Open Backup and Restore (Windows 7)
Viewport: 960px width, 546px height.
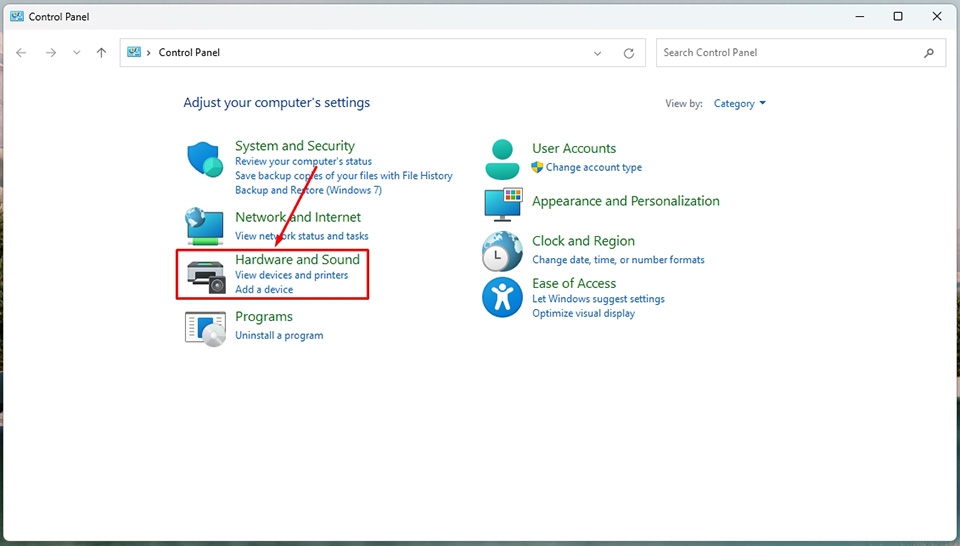pos(309,190)
